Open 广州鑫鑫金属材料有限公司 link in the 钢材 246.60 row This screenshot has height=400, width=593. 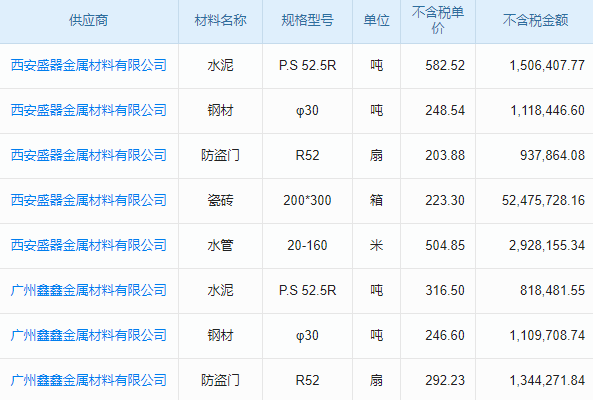click(x=88, y=335)
